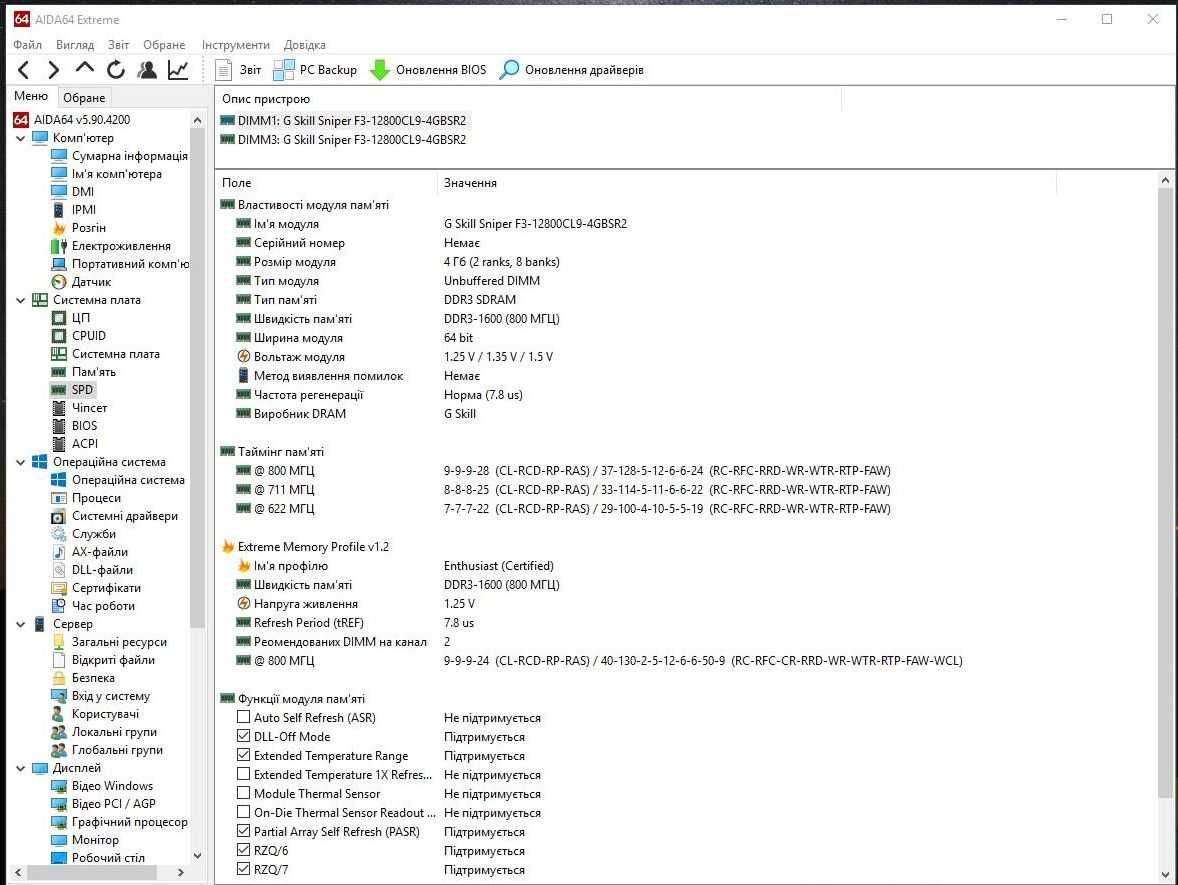Screen dimensions: 1178x885
Task: Select the 'Електроживлення' power icon in tree
Action: (x=59, y=246)
